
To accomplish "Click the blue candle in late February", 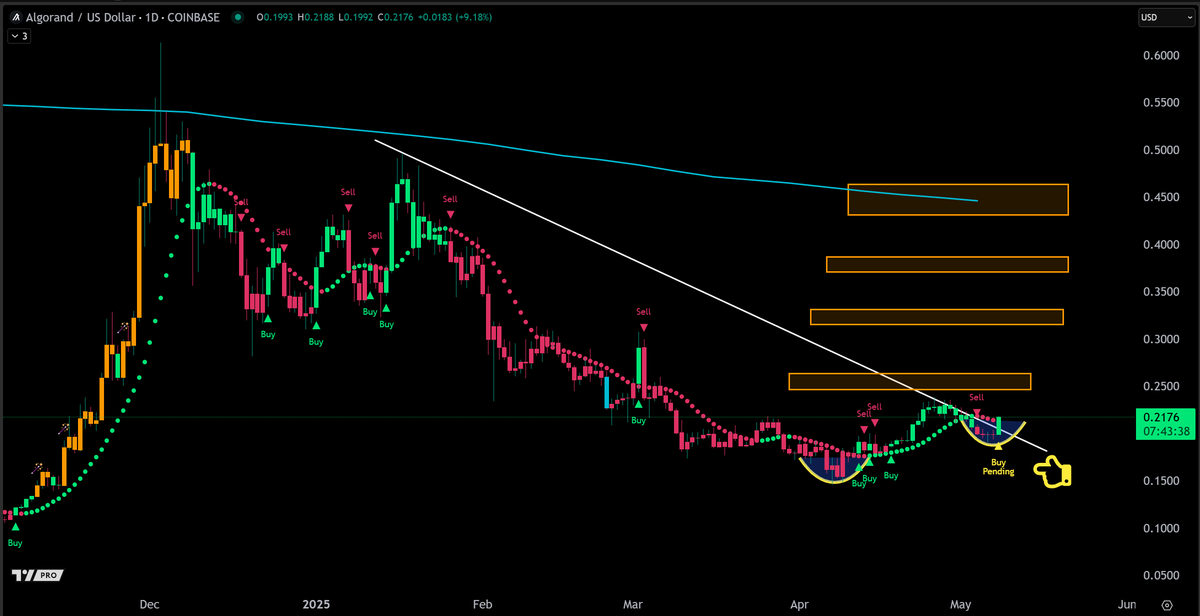I will tap(607, 392).
